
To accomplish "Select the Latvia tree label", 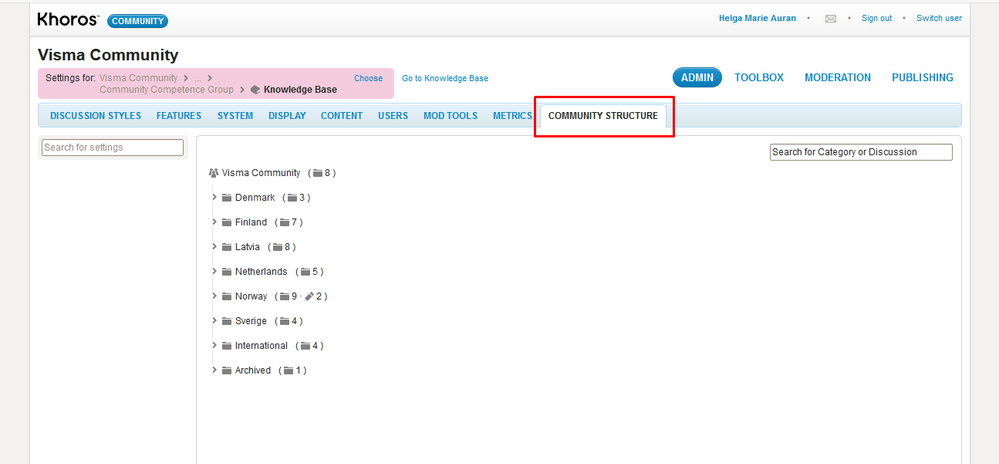I will (247, 247).
